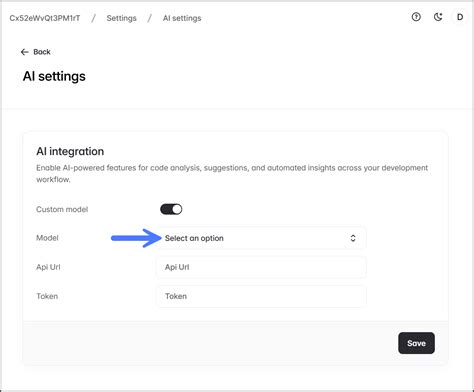The image size is (474, 392).
Task: Go back using the Back link
Action: (36, 52)
